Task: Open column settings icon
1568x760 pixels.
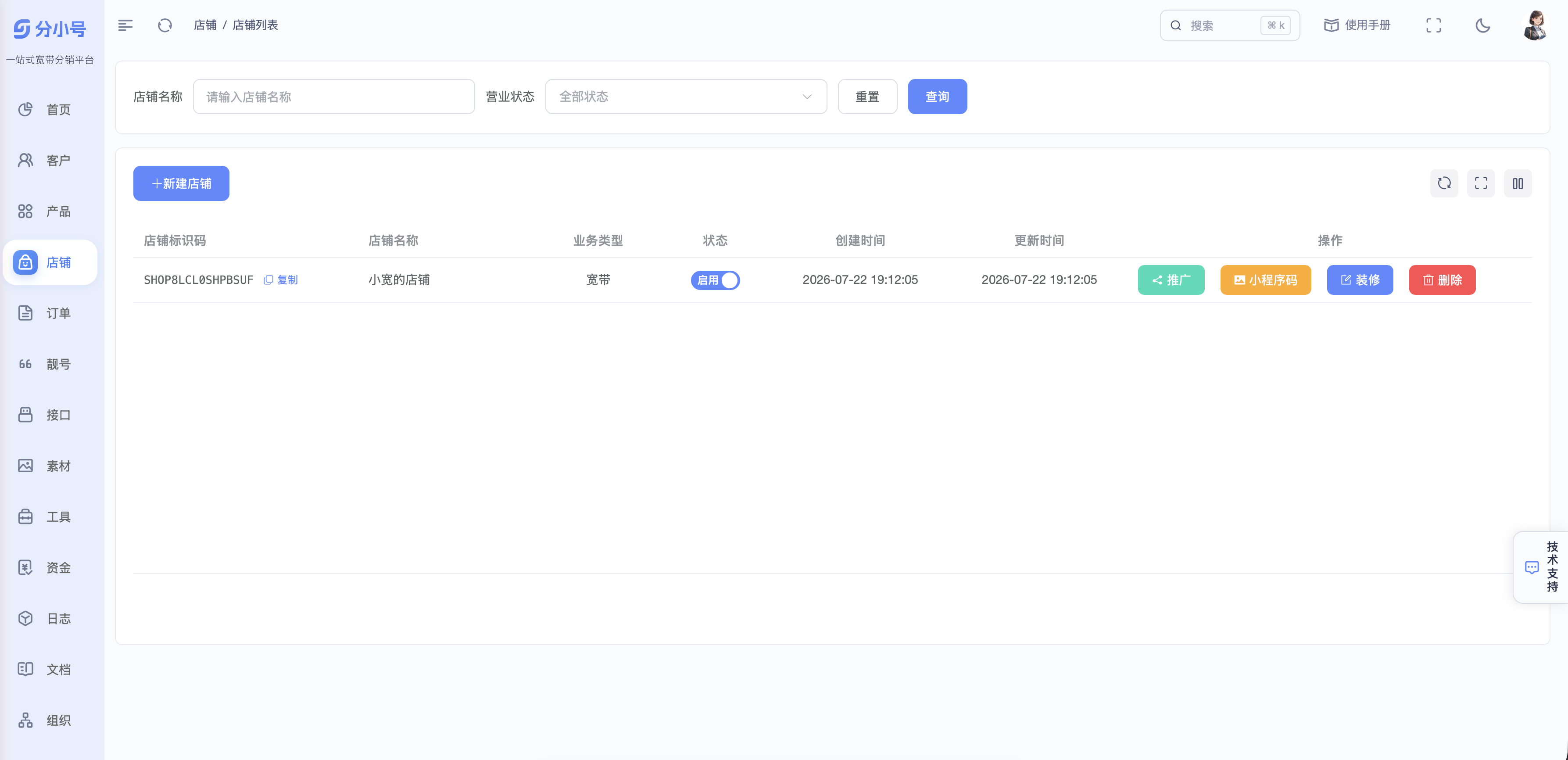Action: (1518, 183)
